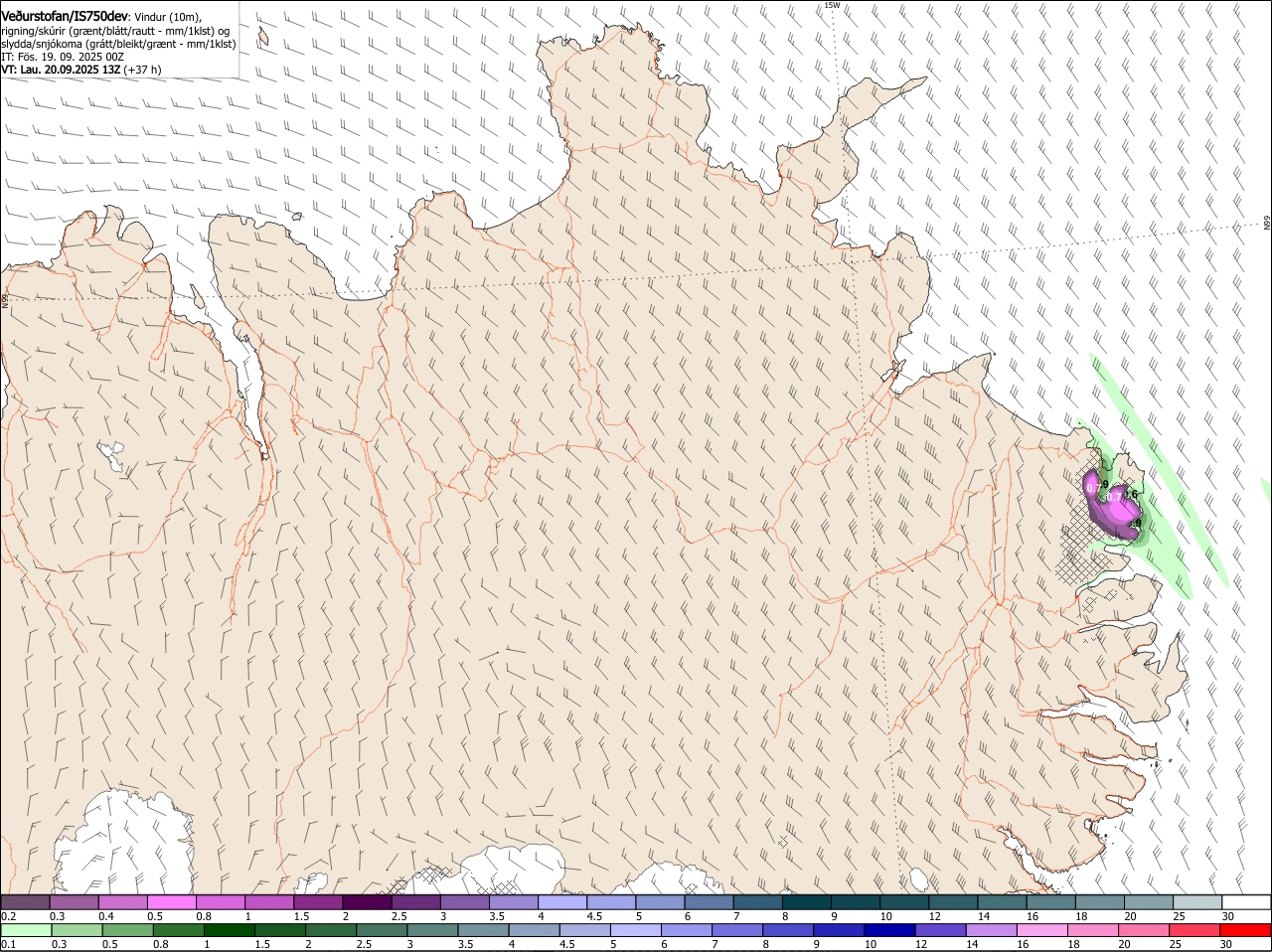Pick the red 30 rain legend swatch
This screenshot has width=1272, height=952.
(1246, 930)
